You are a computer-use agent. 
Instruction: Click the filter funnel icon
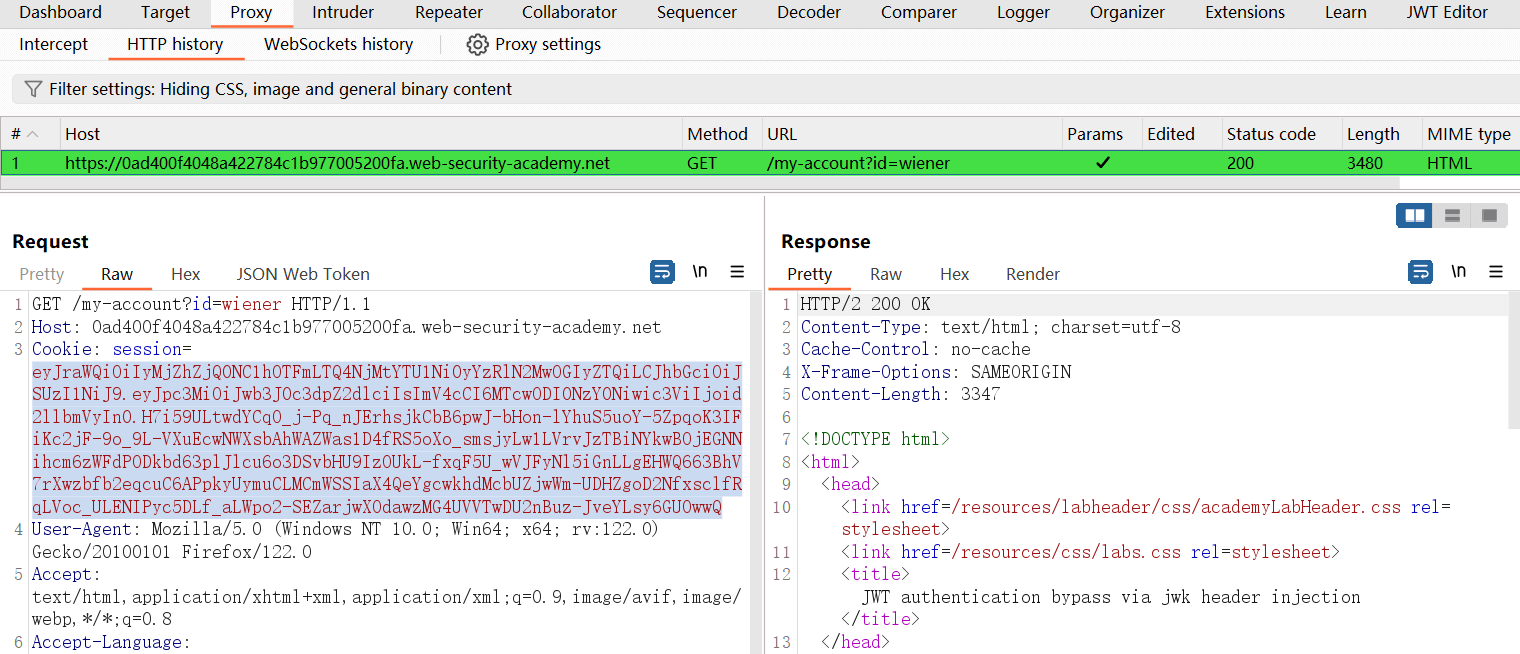(x=33, y=89)
